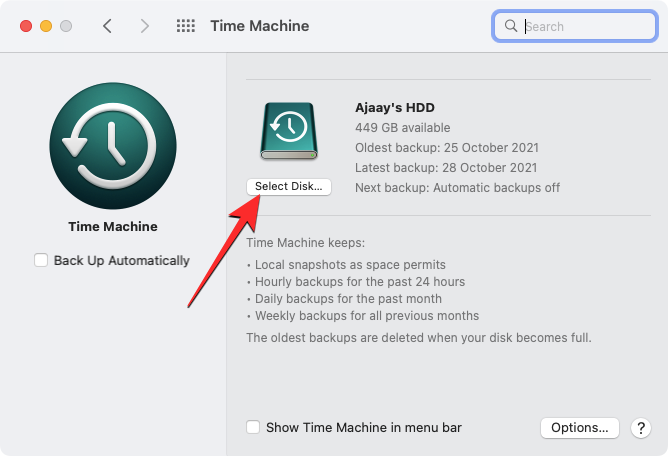
Task: Click the yellow minimize window button
Action: 46,26
